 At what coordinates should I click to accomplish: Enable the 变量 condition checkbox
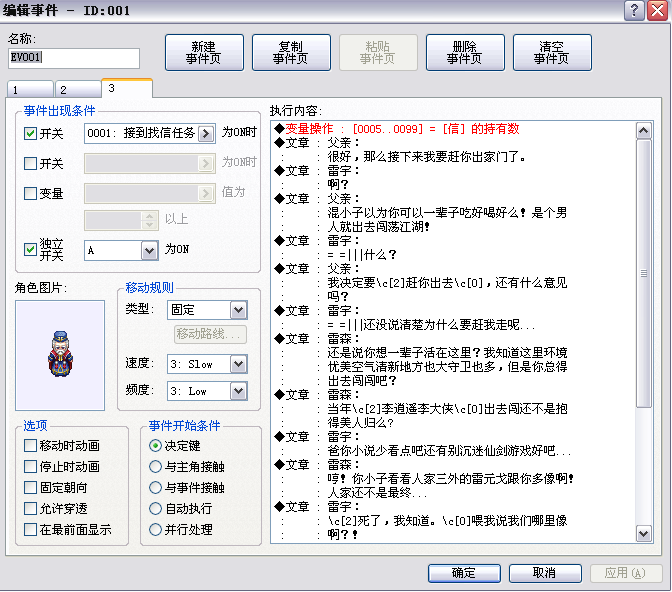point(30,193)
